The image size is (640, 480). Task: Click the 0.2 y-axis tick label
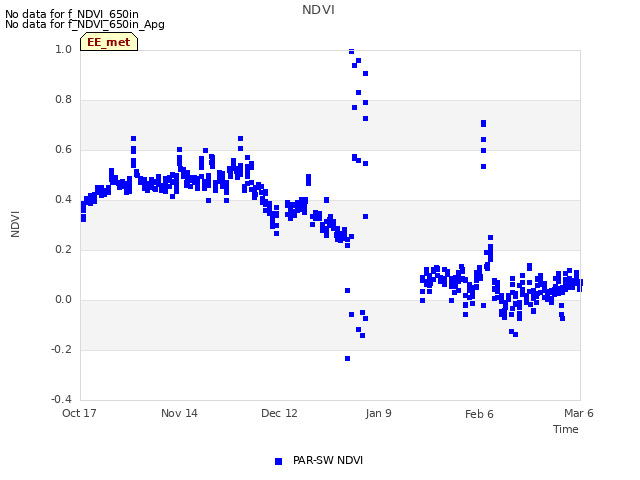(63, 249)
